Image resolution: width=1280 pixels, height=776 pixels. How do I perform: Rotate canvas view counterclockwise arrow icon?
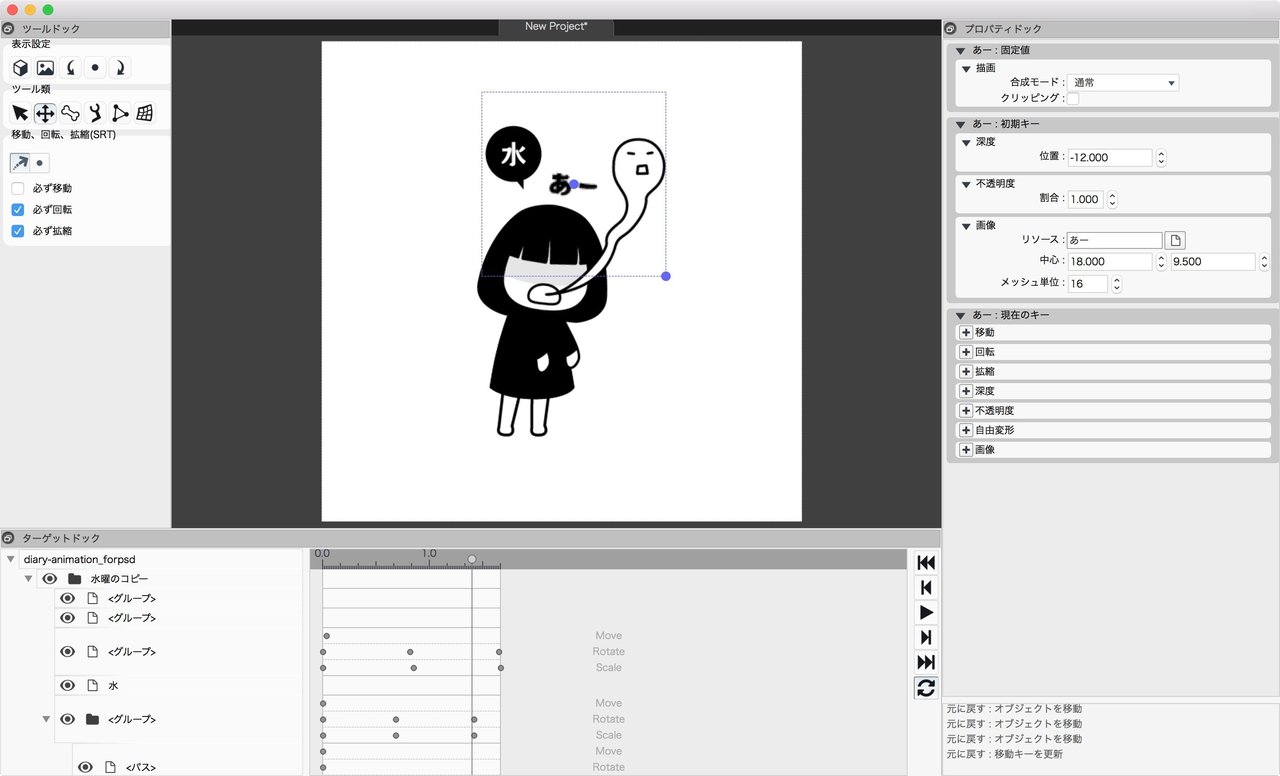[70, 68]
